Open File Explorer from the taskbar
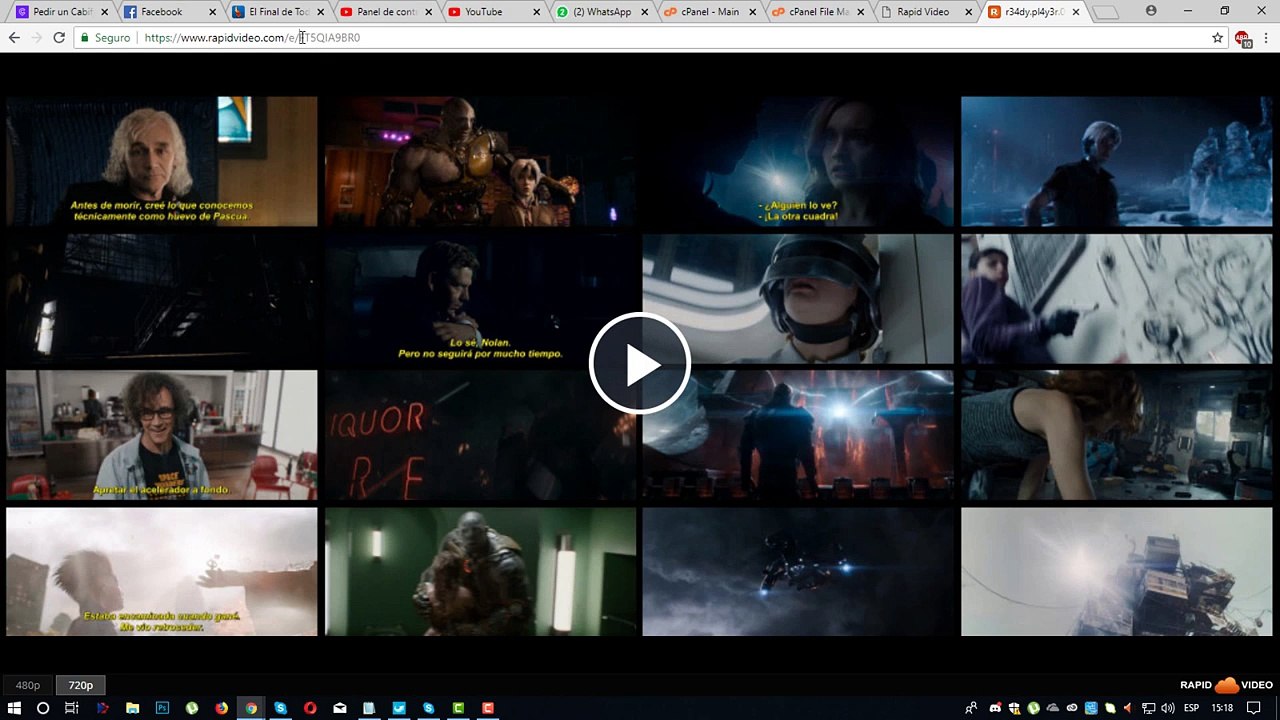 [x=132, y=708]
